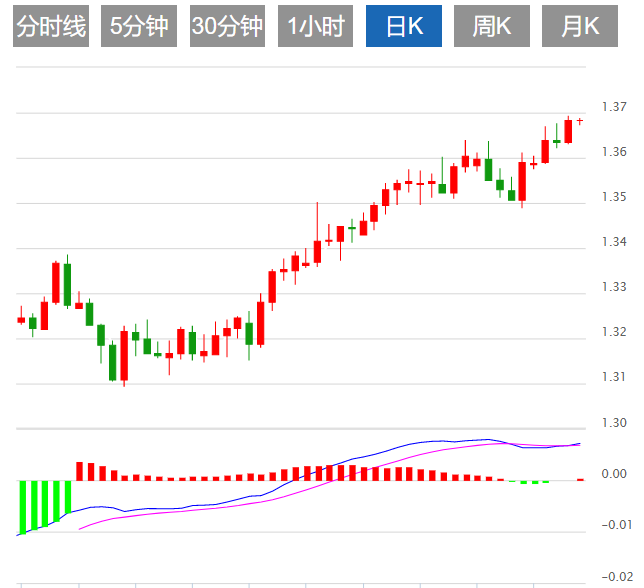Switch to the 月K monthly tab
644x588 pixels.
(x=580, y=26)
